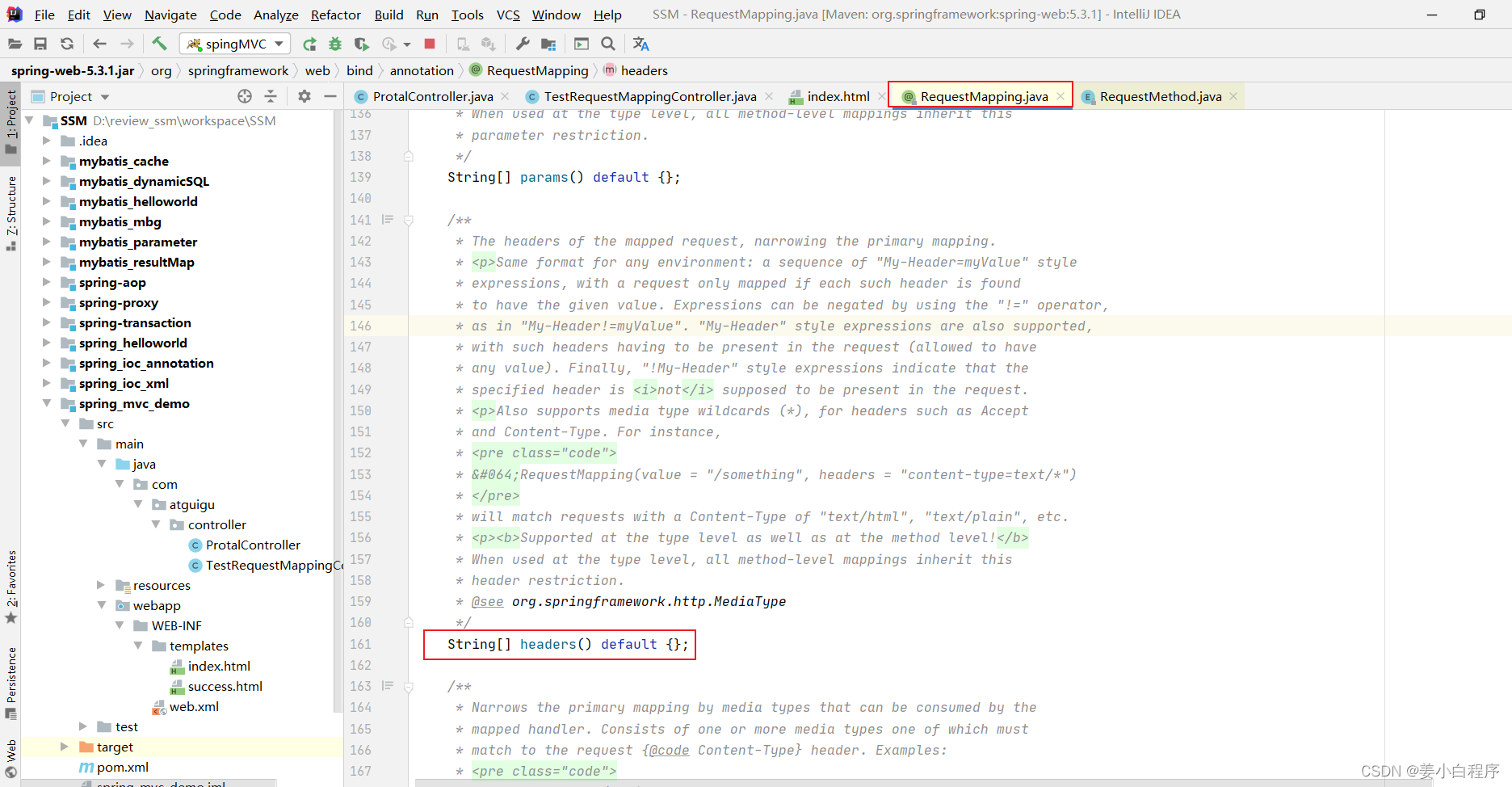Open the VCS menu
The width and height of the screenshot is (1512, 787).
click(508, 15)
